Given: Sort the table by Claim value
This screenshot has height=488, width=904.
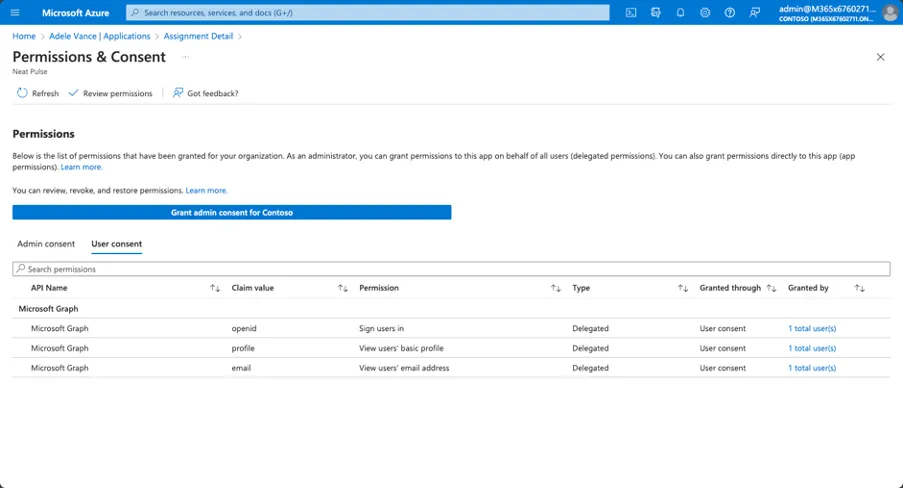Looking at the screenshot, I should (x=342, y=288).
